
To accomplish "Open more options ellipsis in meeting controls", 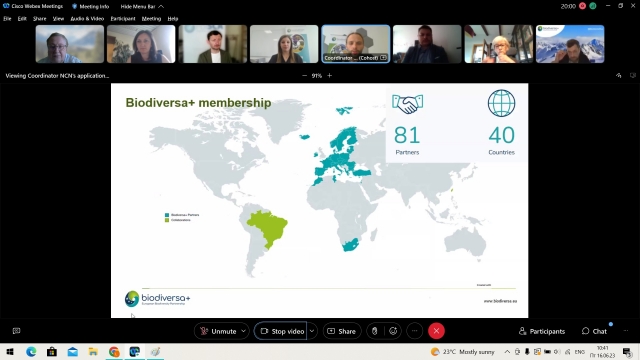I will point(414,331).
